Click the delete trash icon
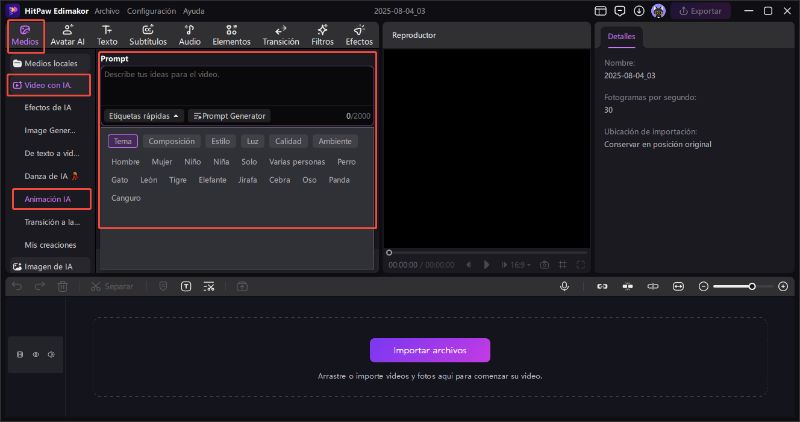Viewport: 800px width, 422px height. [62, 286]
